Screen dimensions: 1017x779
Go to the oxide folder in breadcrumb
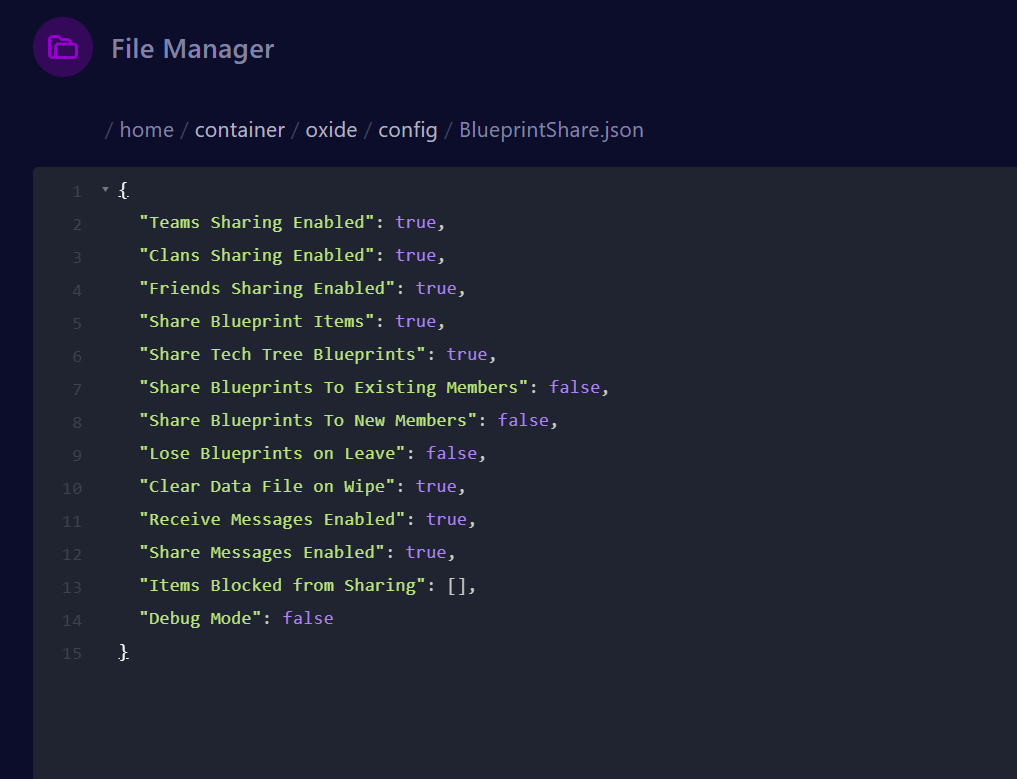pos(331,130)
